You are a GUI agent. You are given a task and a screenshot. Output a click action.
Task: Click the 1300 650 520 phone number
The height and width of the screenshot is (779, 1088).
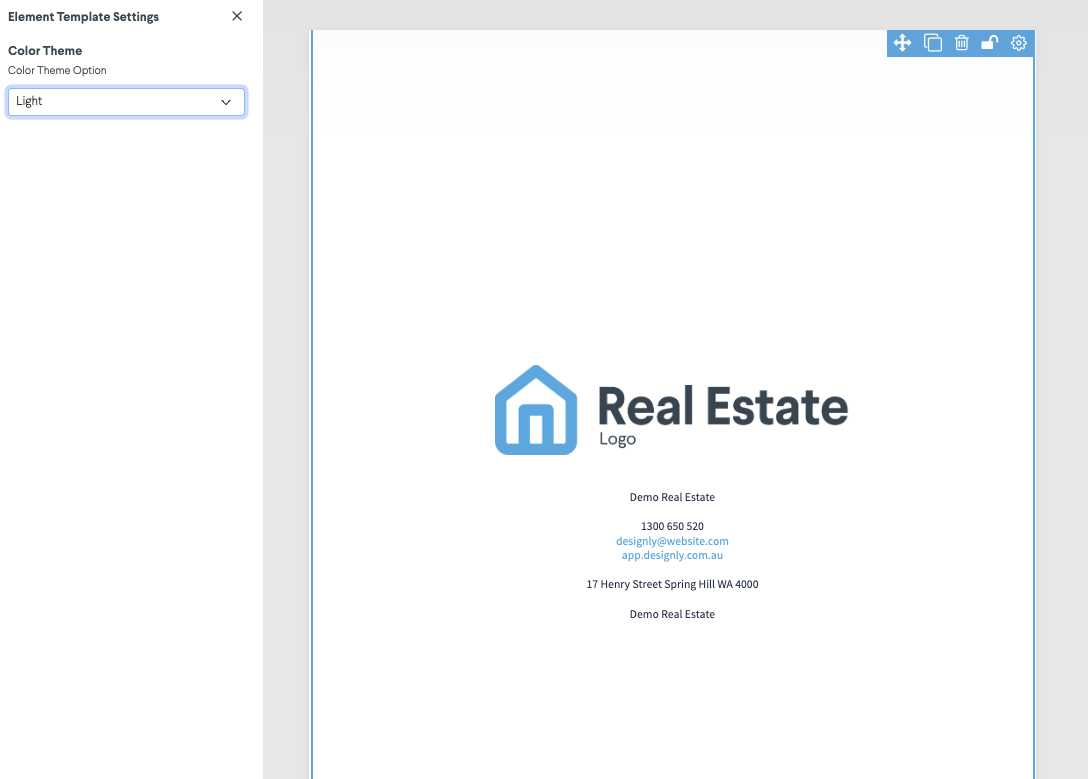pos(672,527)
